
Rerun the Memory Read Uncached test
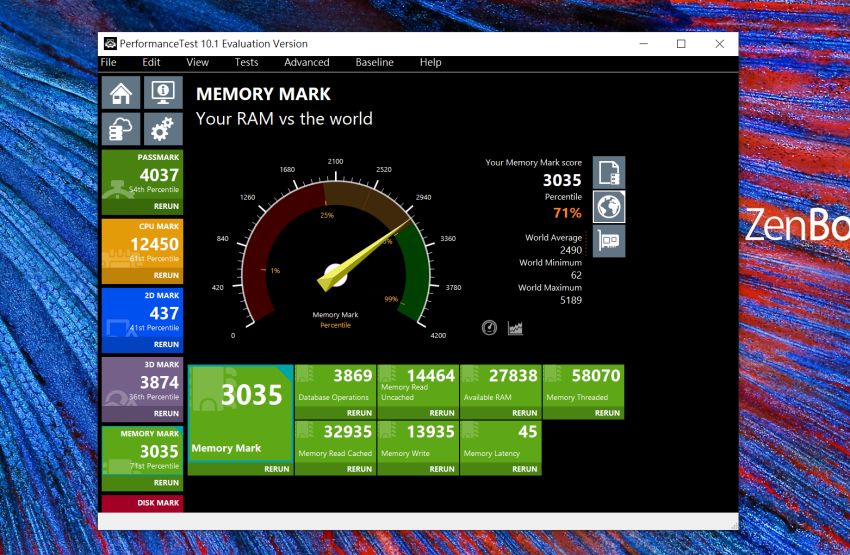coord(442,413)
